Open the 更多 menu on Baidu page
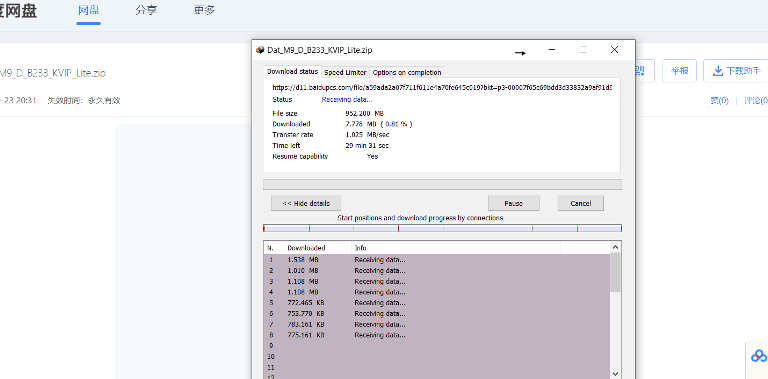This screenshot has height=379, width=768. pos(204,10)
